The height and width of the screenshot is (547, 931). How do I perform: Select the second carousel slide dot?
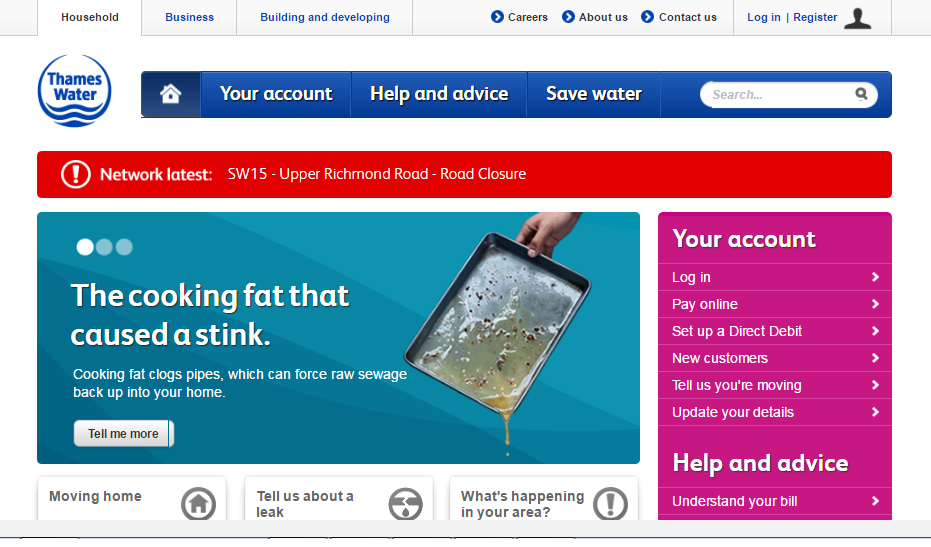click(x=104, y=247)
